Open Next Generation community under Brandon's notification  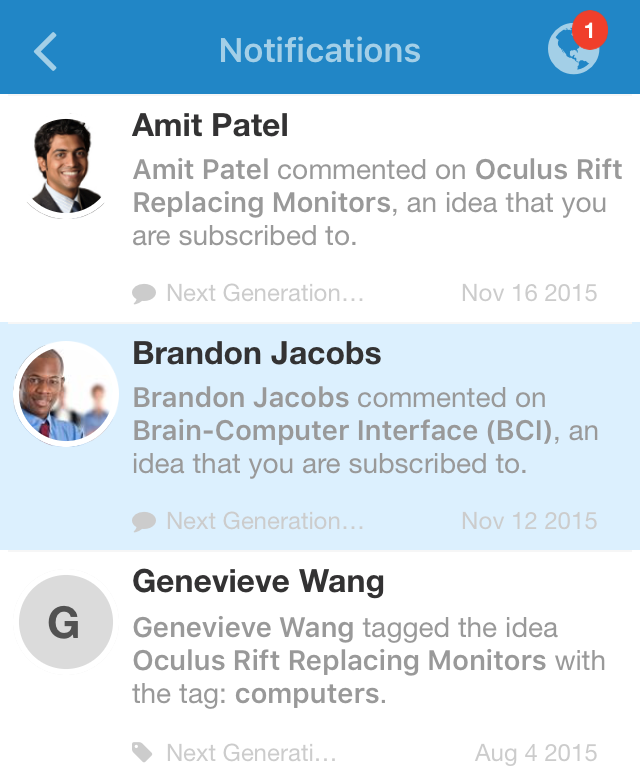(x=265, y=521)
